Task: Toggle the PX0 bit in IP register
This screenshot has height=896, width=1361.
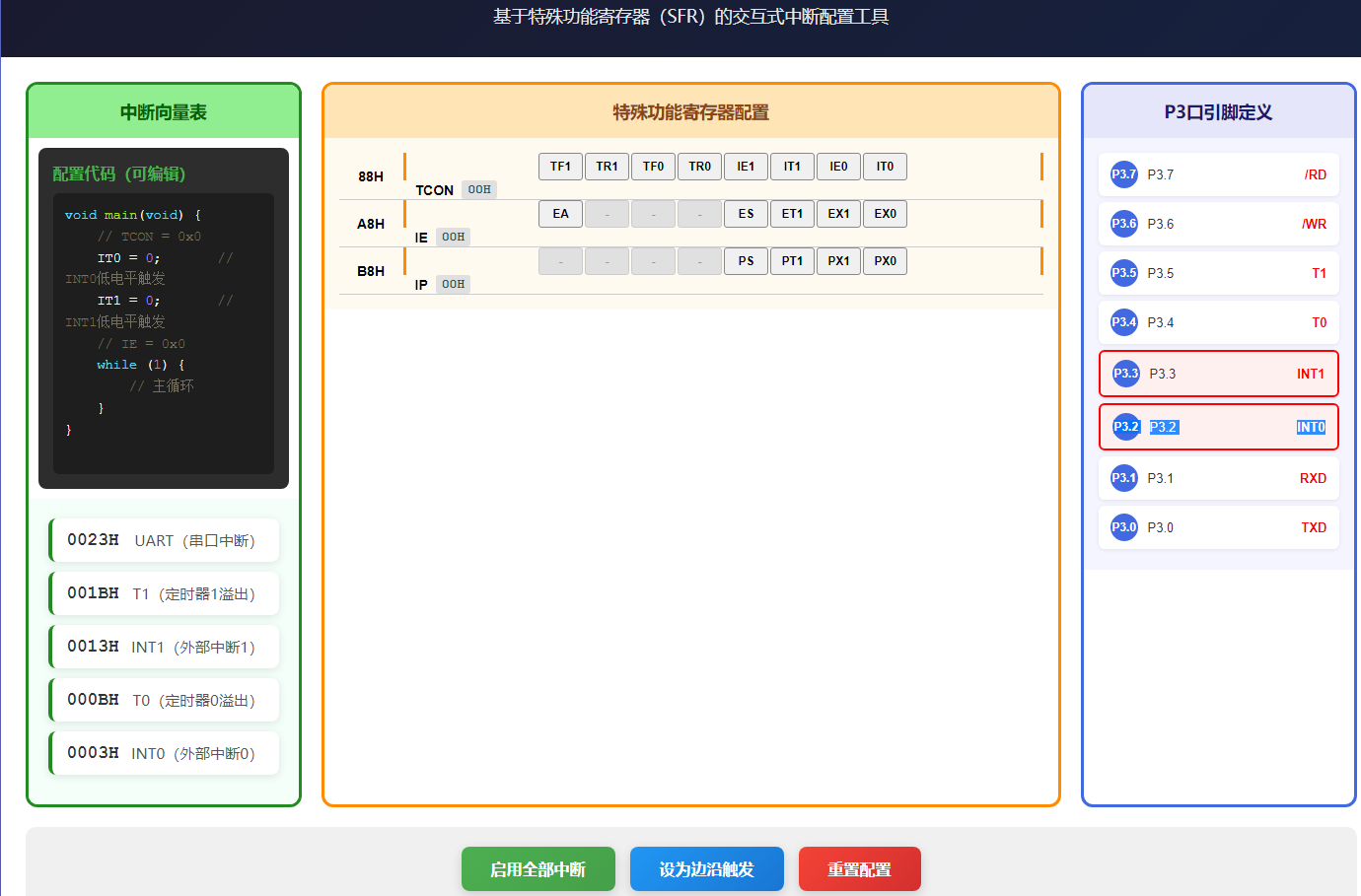Action: pyautogui.click(x=885, y=260)
